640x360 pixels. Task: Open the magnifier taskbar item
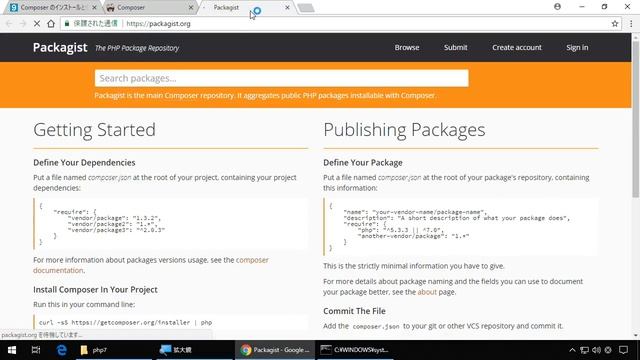[x=194, y=350]
